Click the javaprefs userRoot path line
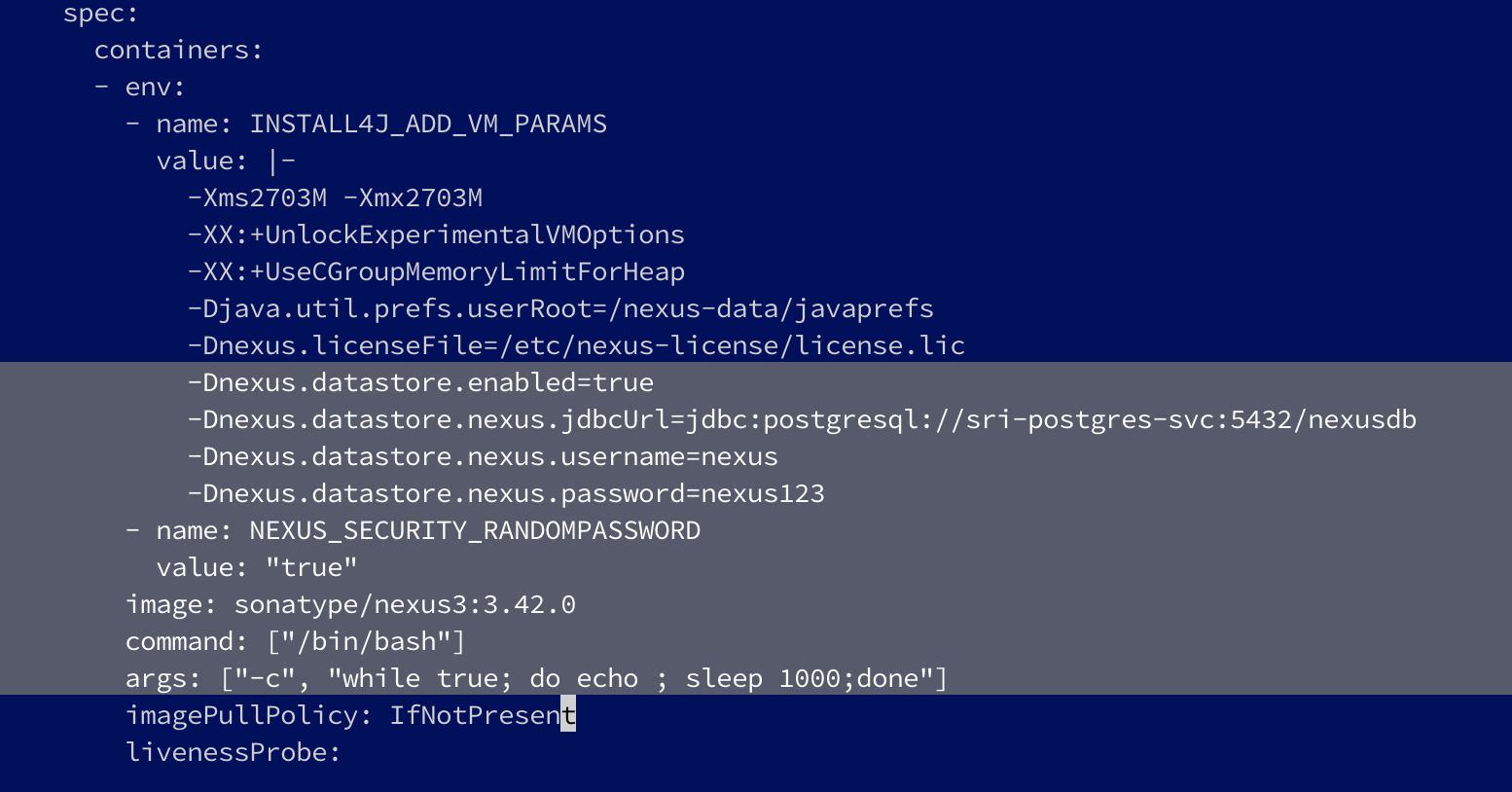 pos(559,308)
